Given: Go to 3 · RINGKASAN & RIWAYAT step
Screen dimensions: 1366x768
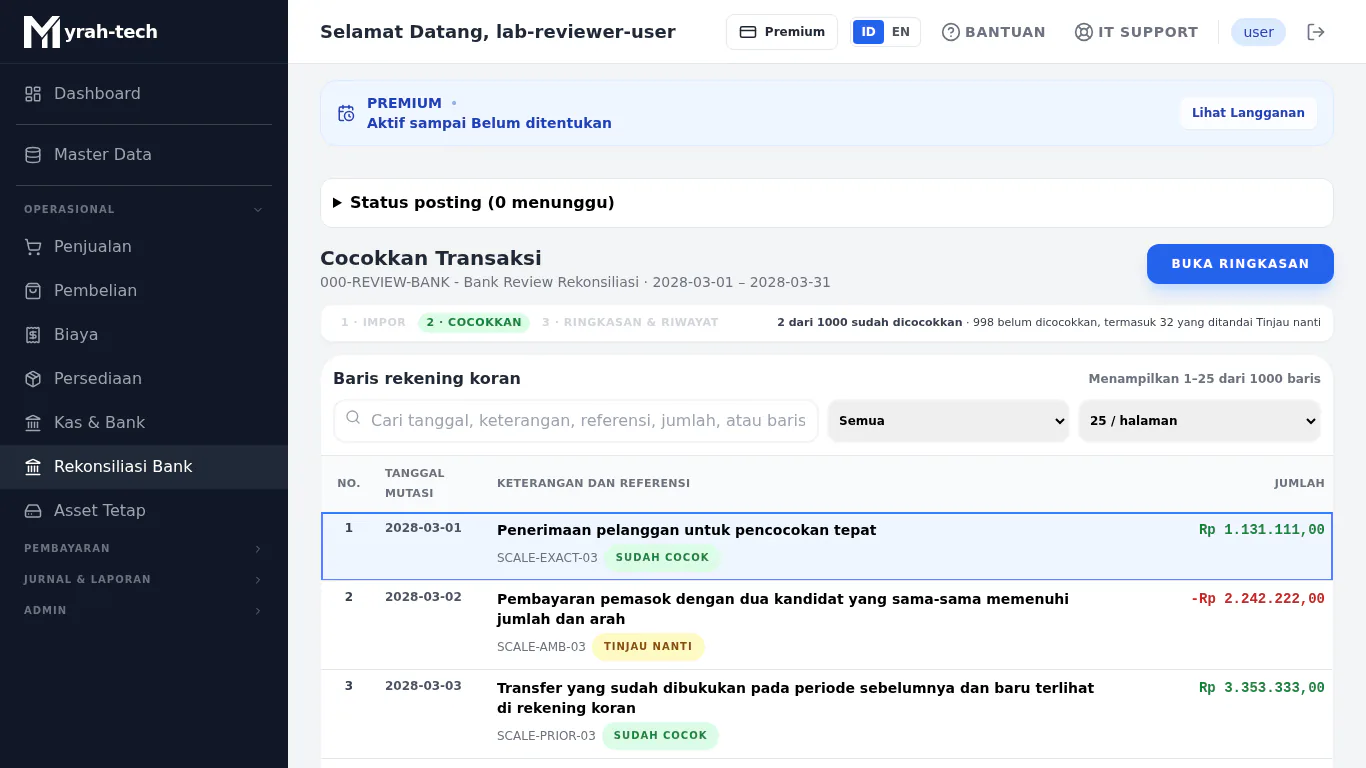Looking at the screenshot, I should [x=630, y=322].
